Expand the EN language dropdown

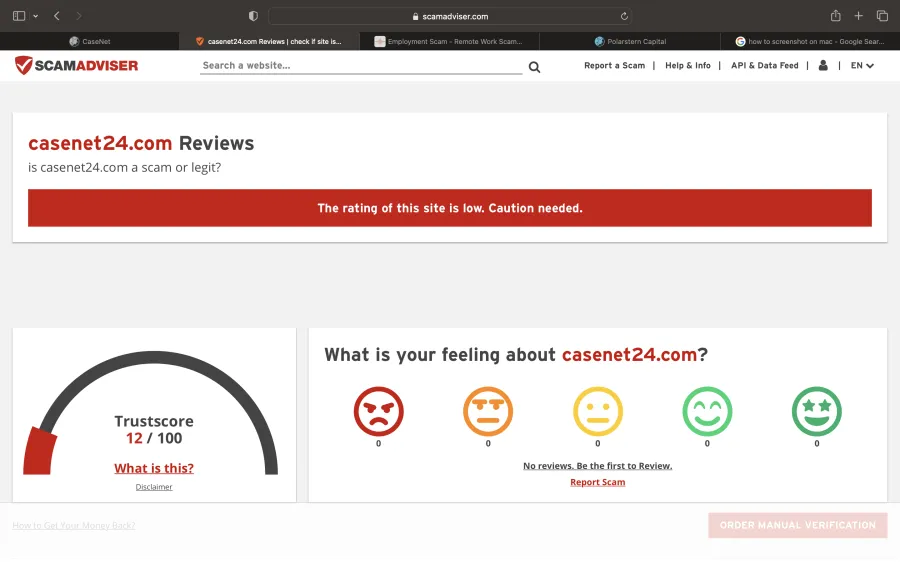point(862,65)
